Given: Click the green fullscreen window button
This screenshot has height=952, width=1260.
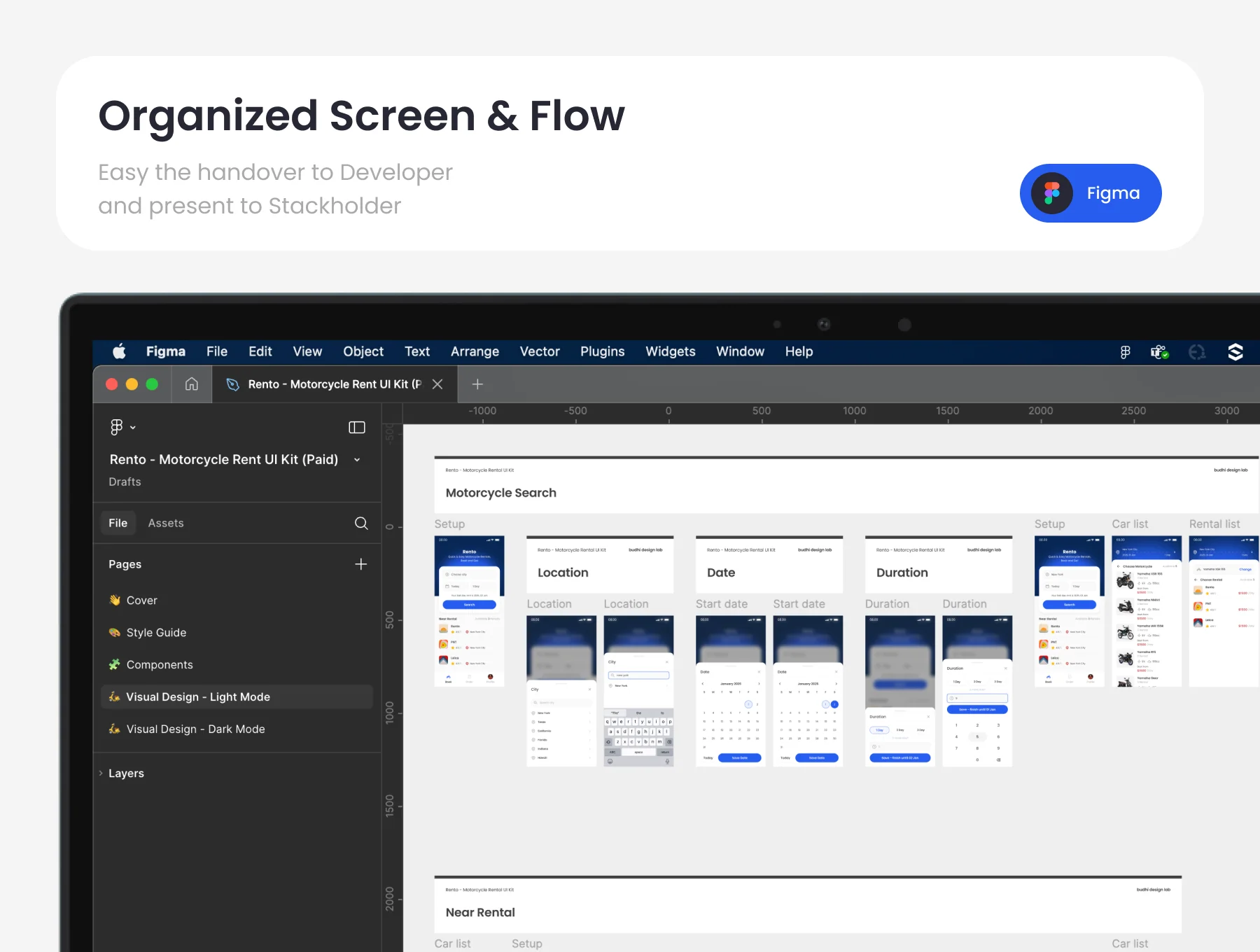Looking at the screenshot, I should point(152,384).
